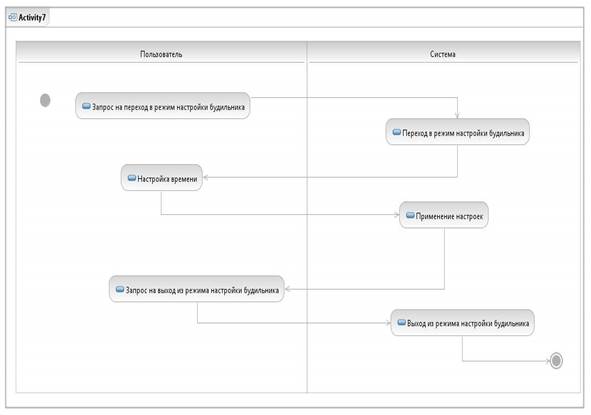Screen dimensions: 591x415
Task: Select the activity final node circle
Action: (x=556, y=361)
